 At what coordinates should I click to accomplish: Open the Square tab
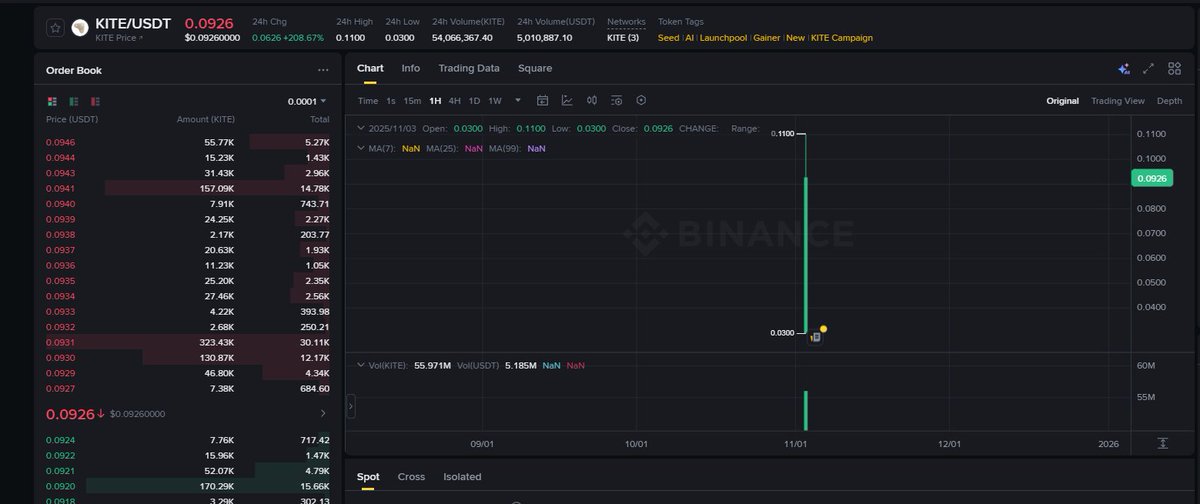coord(535,68)
